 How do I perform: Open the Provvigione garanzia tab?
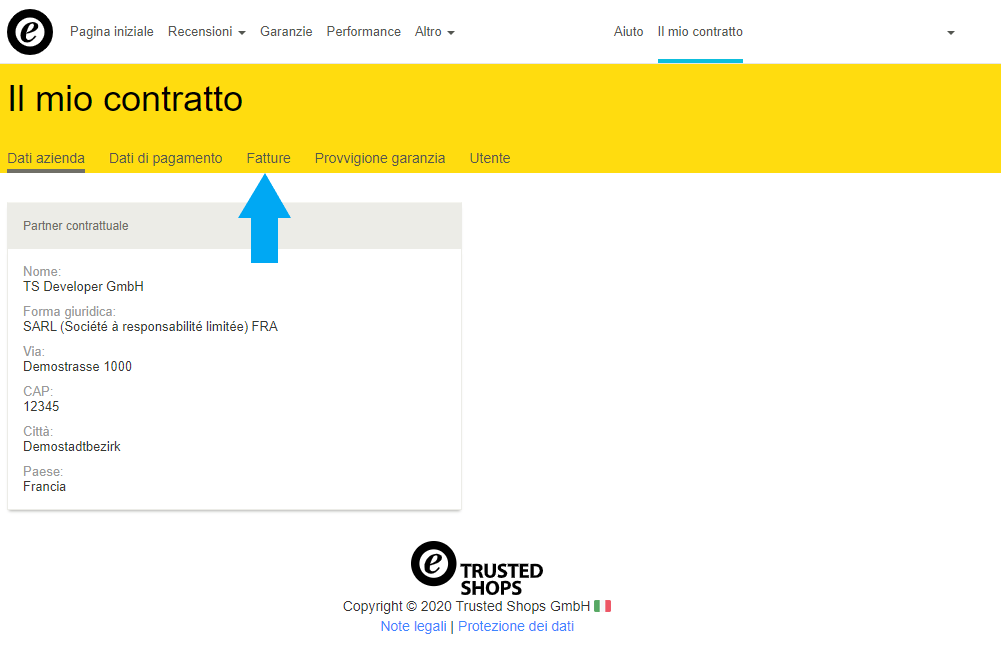(x=380, y=158)
